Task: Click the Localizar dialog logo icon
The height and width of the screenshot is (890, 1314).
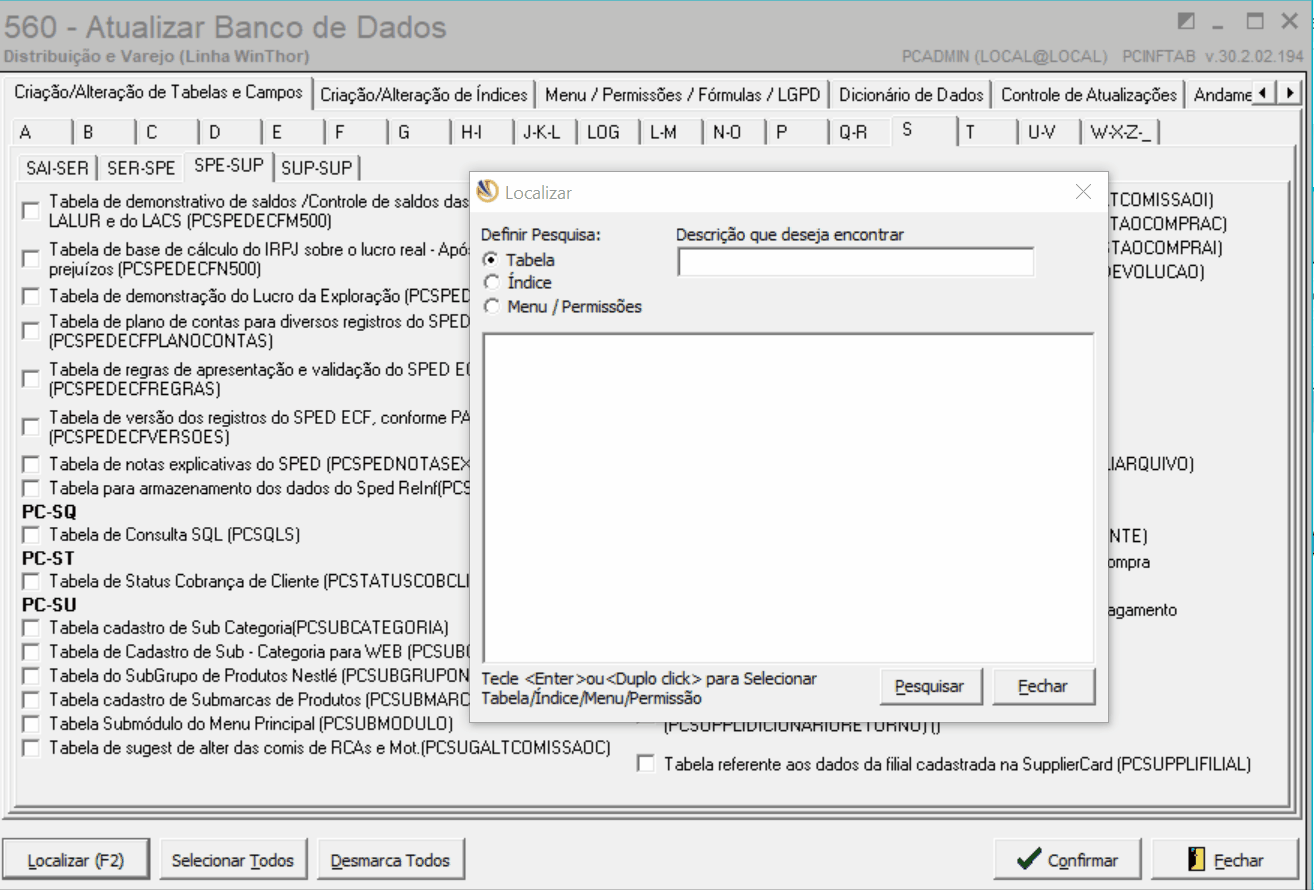Action: (488, 192)
